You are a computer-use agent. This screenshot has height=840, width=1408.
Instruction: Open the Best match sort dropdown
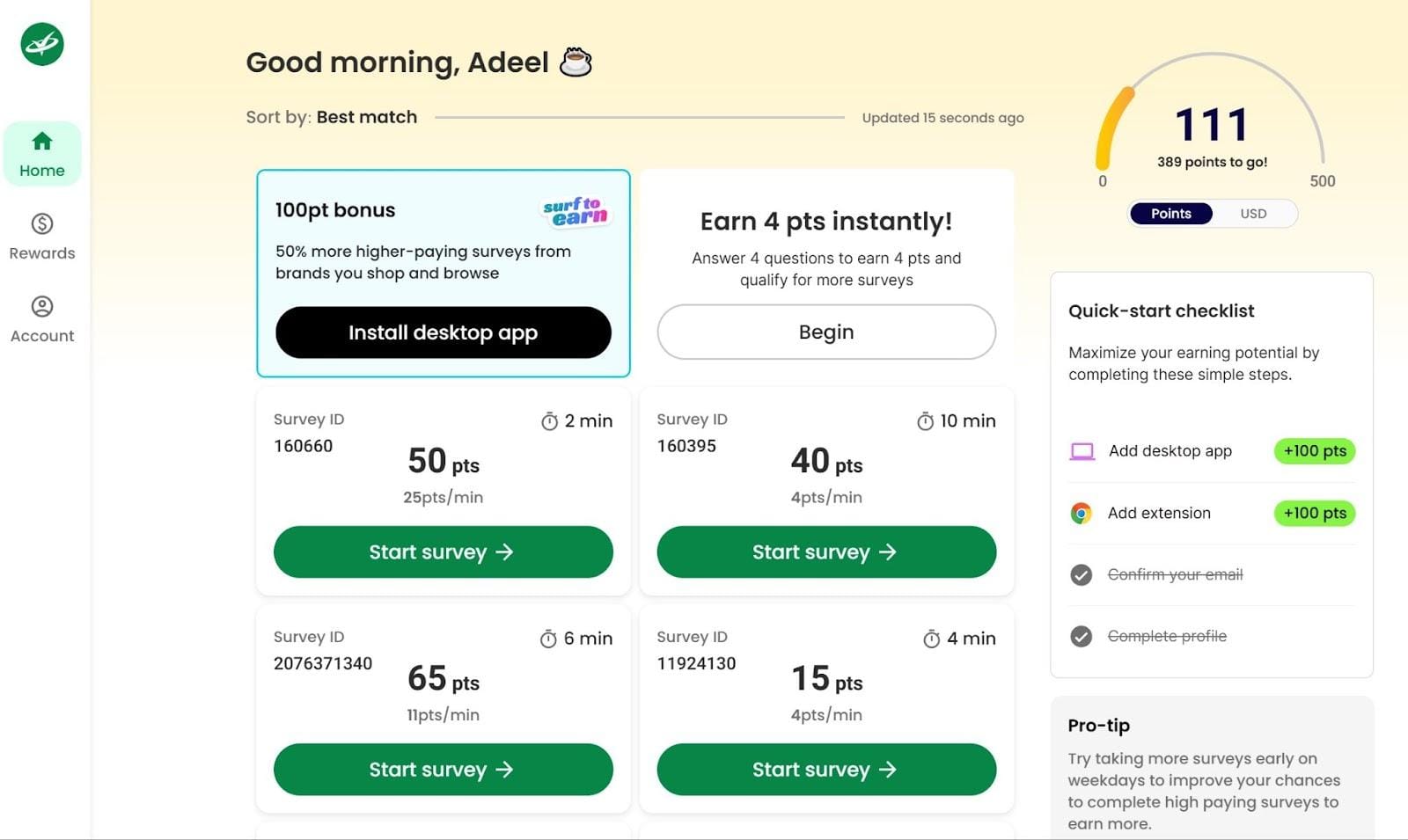(x=367, y=117)
